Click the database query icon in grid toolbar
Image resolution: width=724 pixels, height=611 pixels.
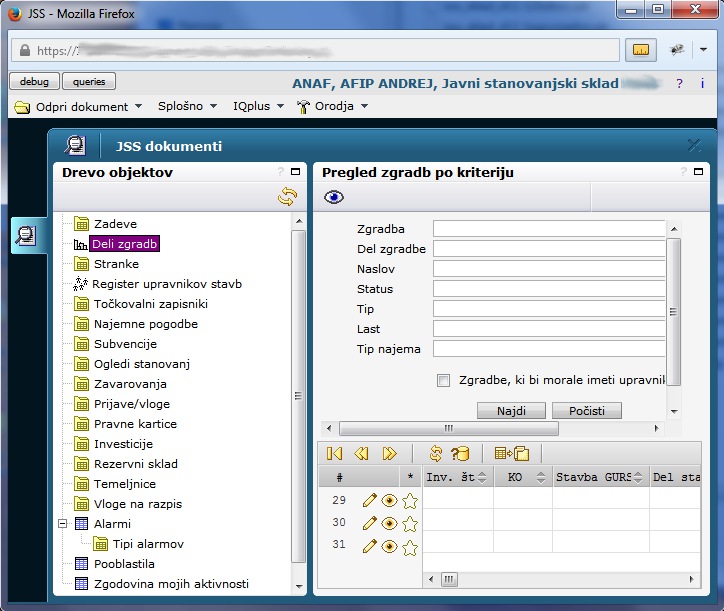click(x=460, y=453)
